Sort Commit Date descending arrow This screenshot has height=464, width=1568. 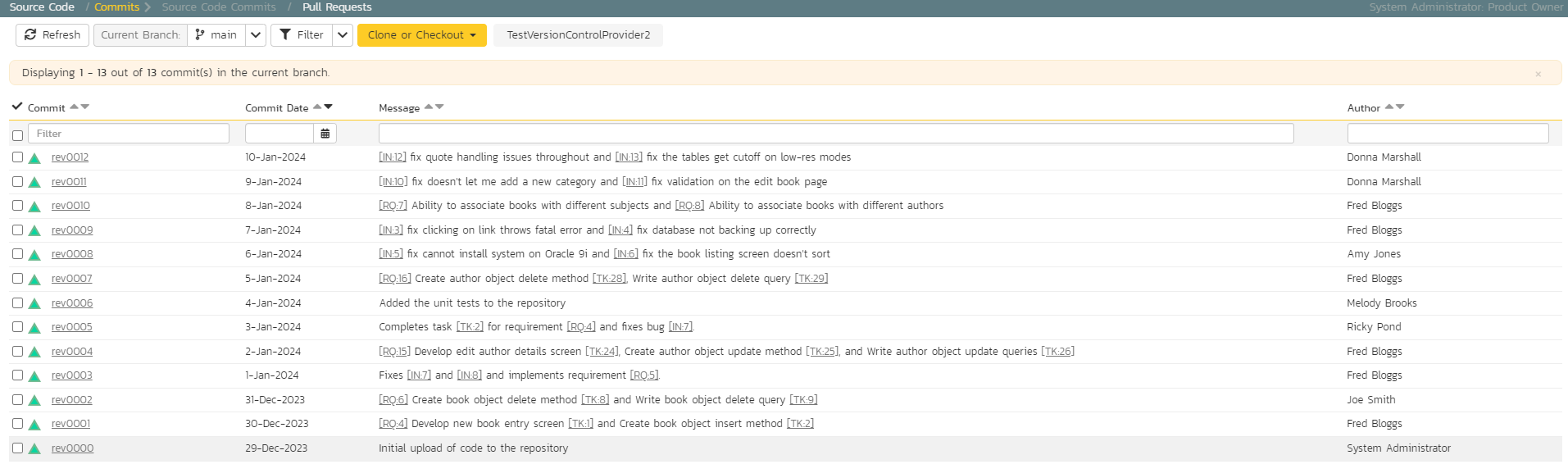(329, 107)
